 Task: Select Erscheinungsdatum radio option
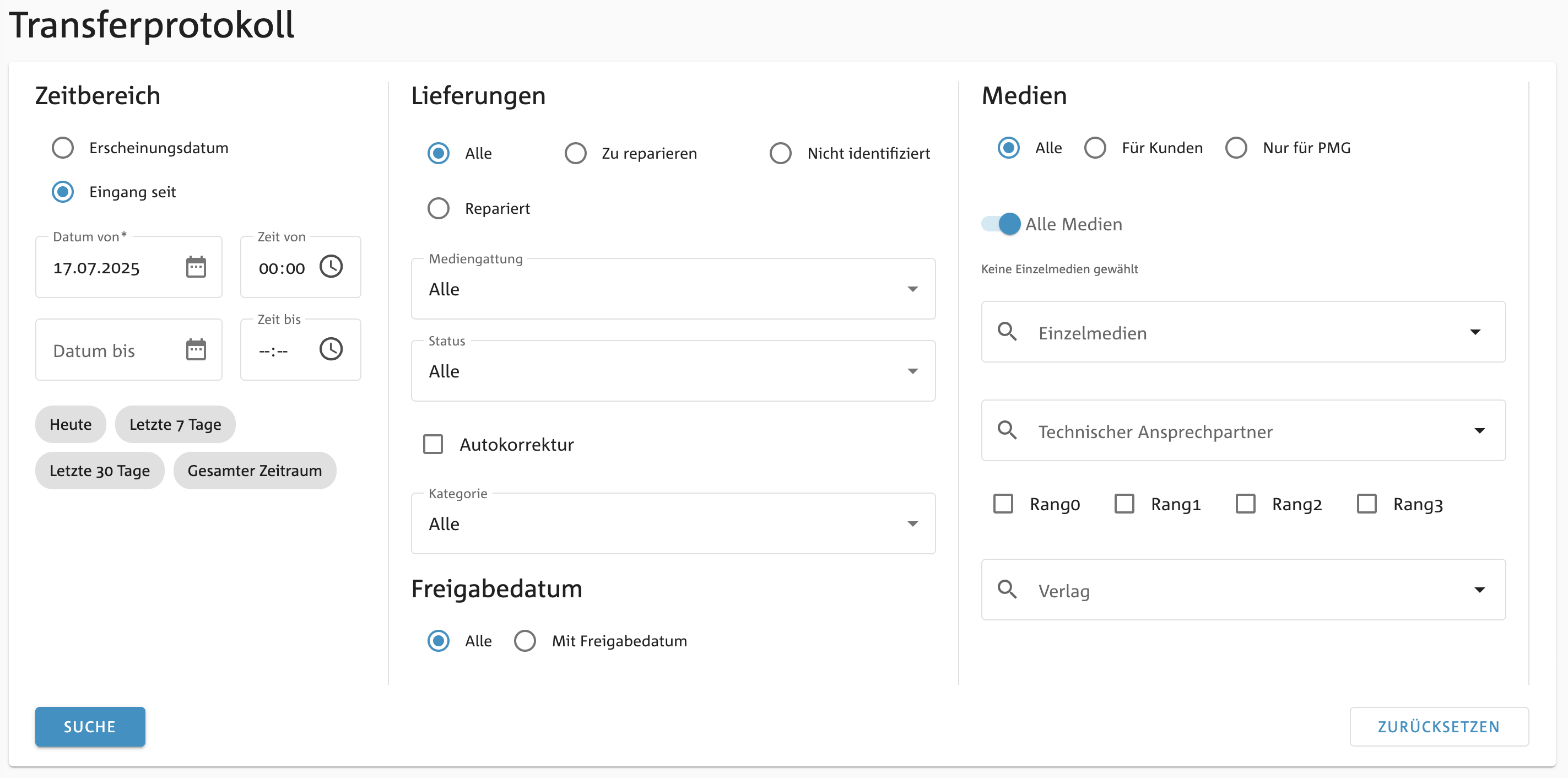(x=63, y=148)
